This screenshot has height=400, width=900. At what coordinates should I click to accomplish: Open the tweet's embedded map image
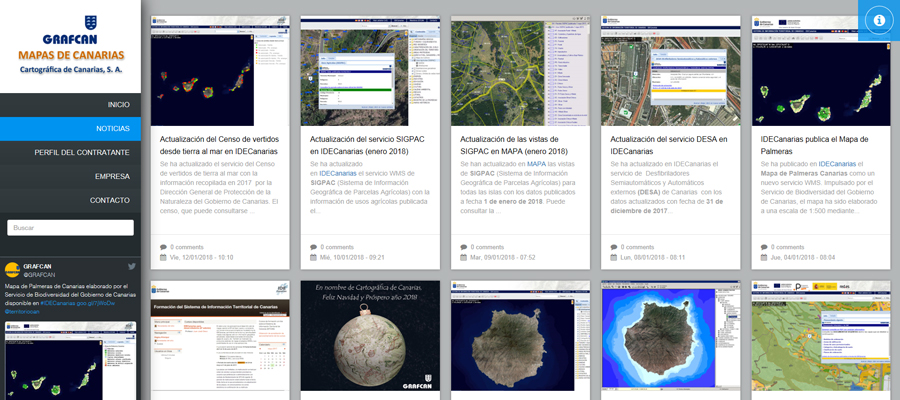71,360
